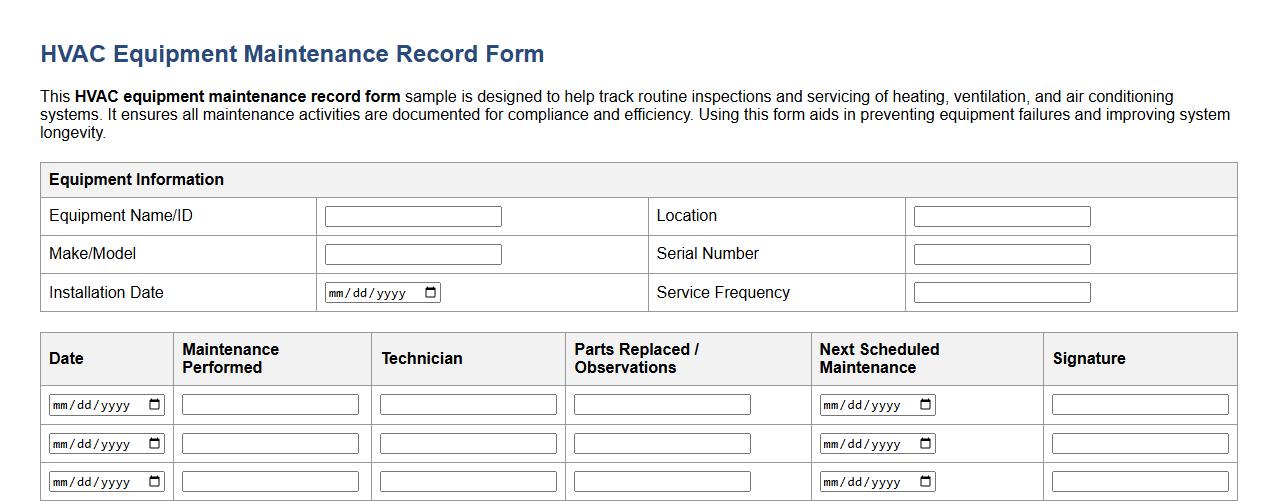Image resolution: width=1278 pixels, height=501 pixels.
Task: Click third row Next Scheduled Maintenance date text
Action: point(863,482)
